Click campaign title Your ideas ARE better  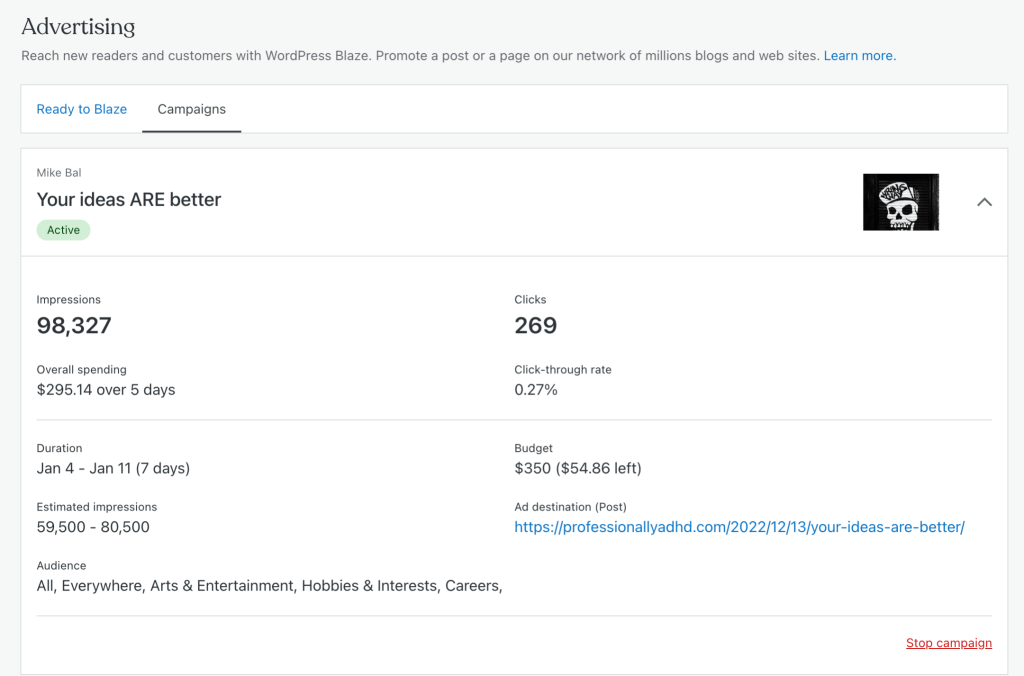(x=129, y=199)
